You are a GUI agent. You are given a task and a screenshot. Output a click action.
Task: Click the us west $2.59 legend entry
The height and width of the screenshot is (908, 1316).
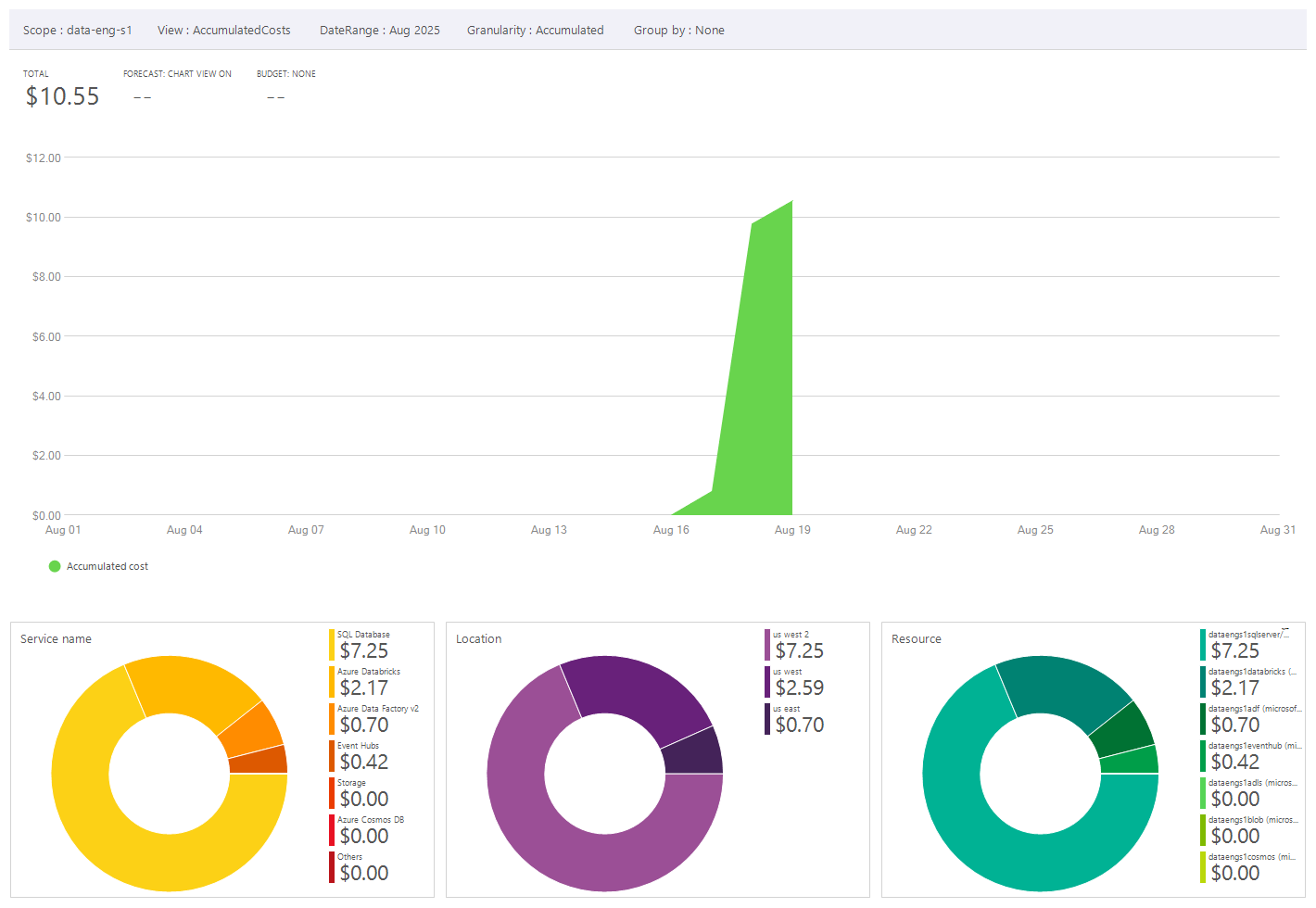796,682
